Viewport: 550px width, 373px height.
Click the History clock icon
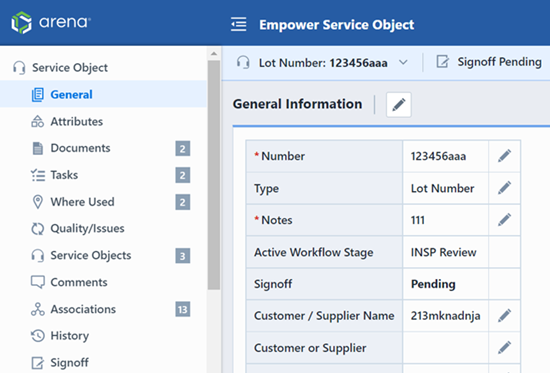tap(38, 336)
